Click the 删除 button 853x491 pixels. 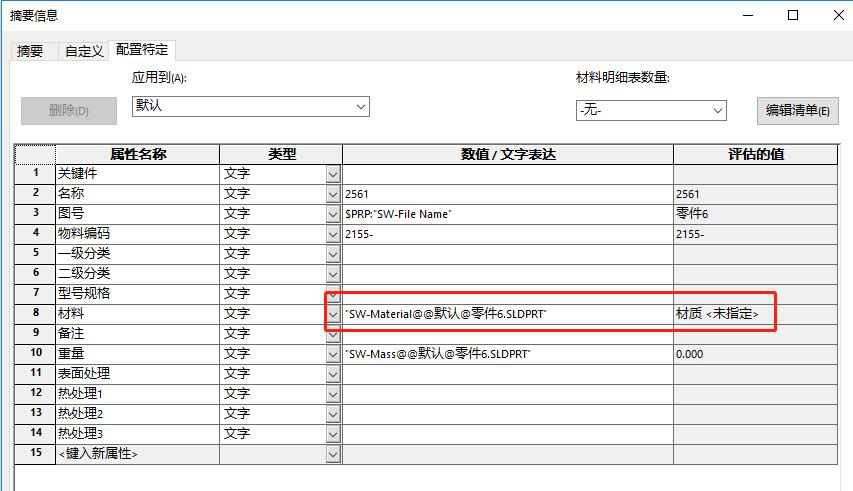[68, 110]
